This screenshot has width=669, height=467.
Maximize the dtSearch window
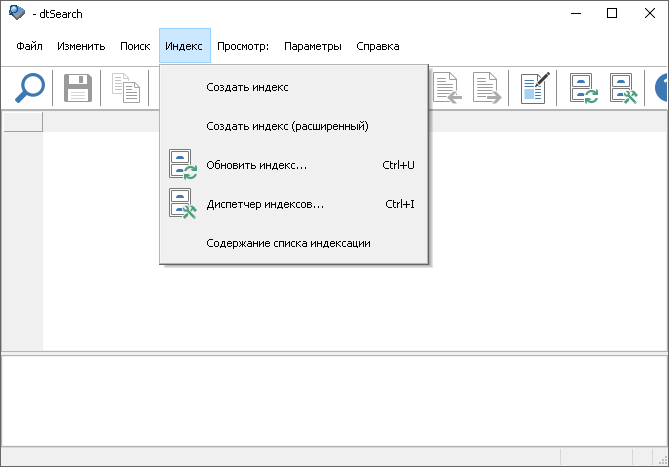pos(612,13)
